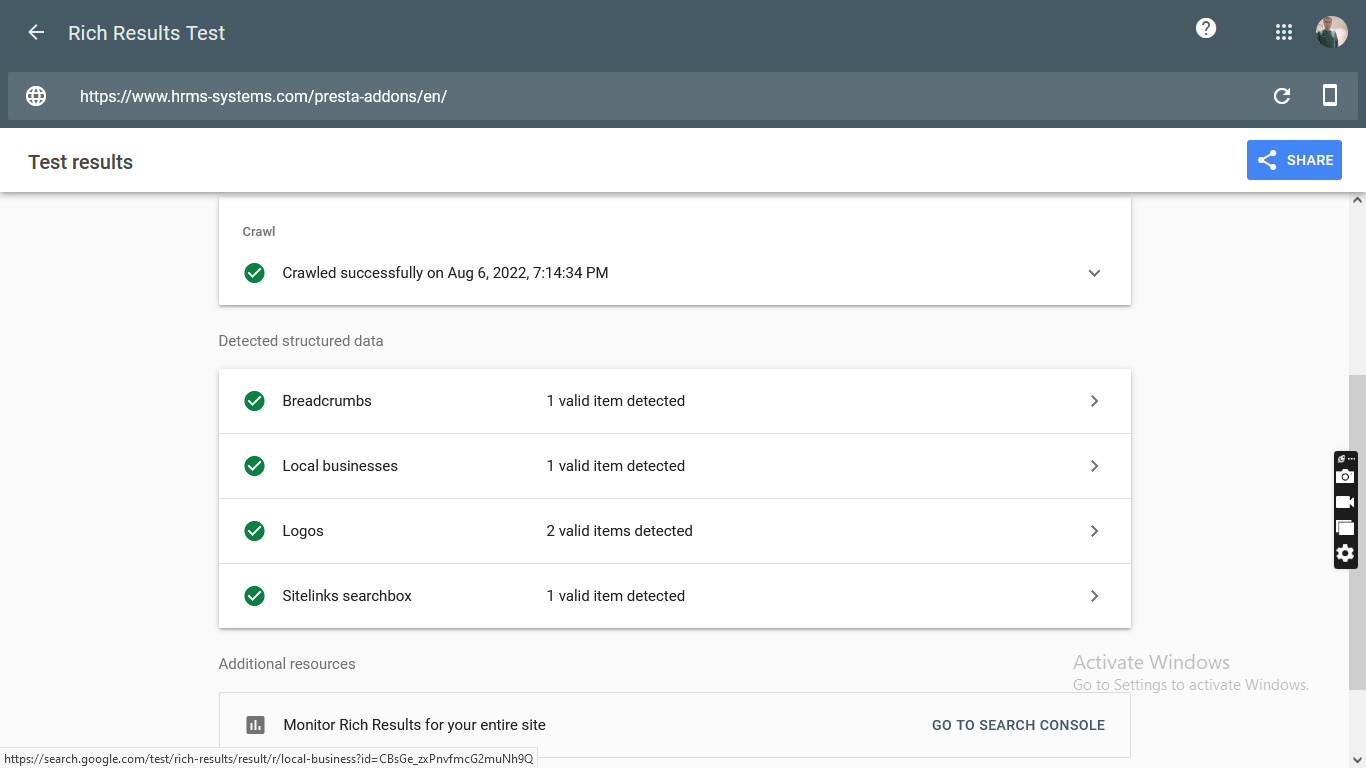Open the gear settings in the floating toolbar
This screenshot has width=1366, height=768.
click(1345, 553)
